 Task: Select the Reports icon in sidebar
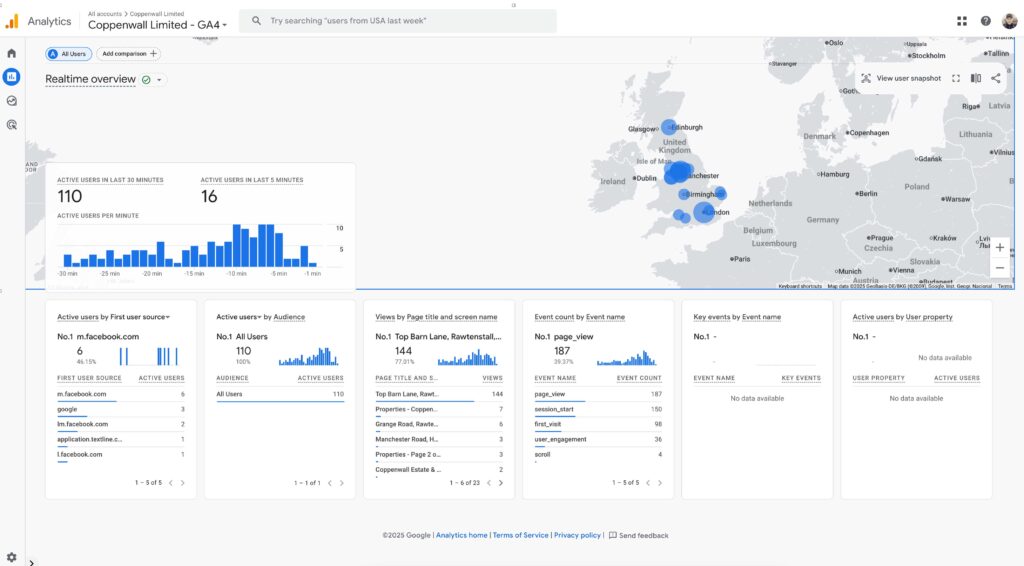pyautogui.click(x=12, y=77)
